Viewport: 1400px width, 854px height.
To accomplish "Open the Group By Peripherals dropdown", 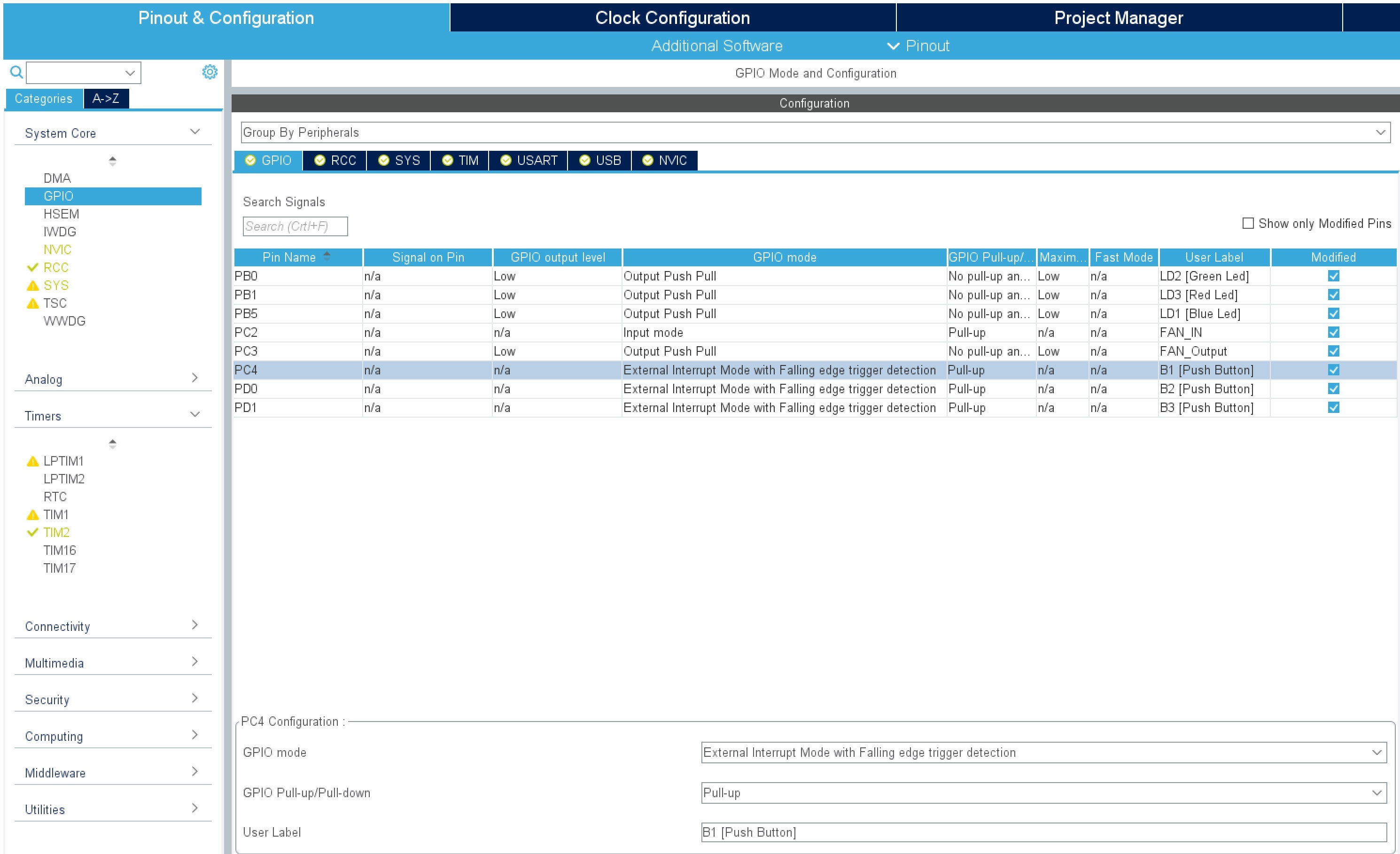I will tap(816, 132).
